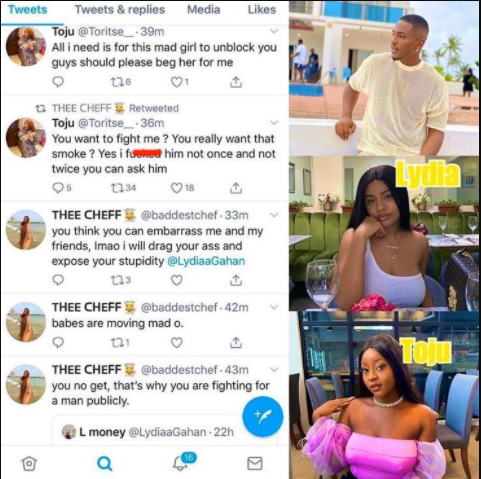Switch to the Media tab
Screen dimensions: 481x479
(x=203, y=10)
